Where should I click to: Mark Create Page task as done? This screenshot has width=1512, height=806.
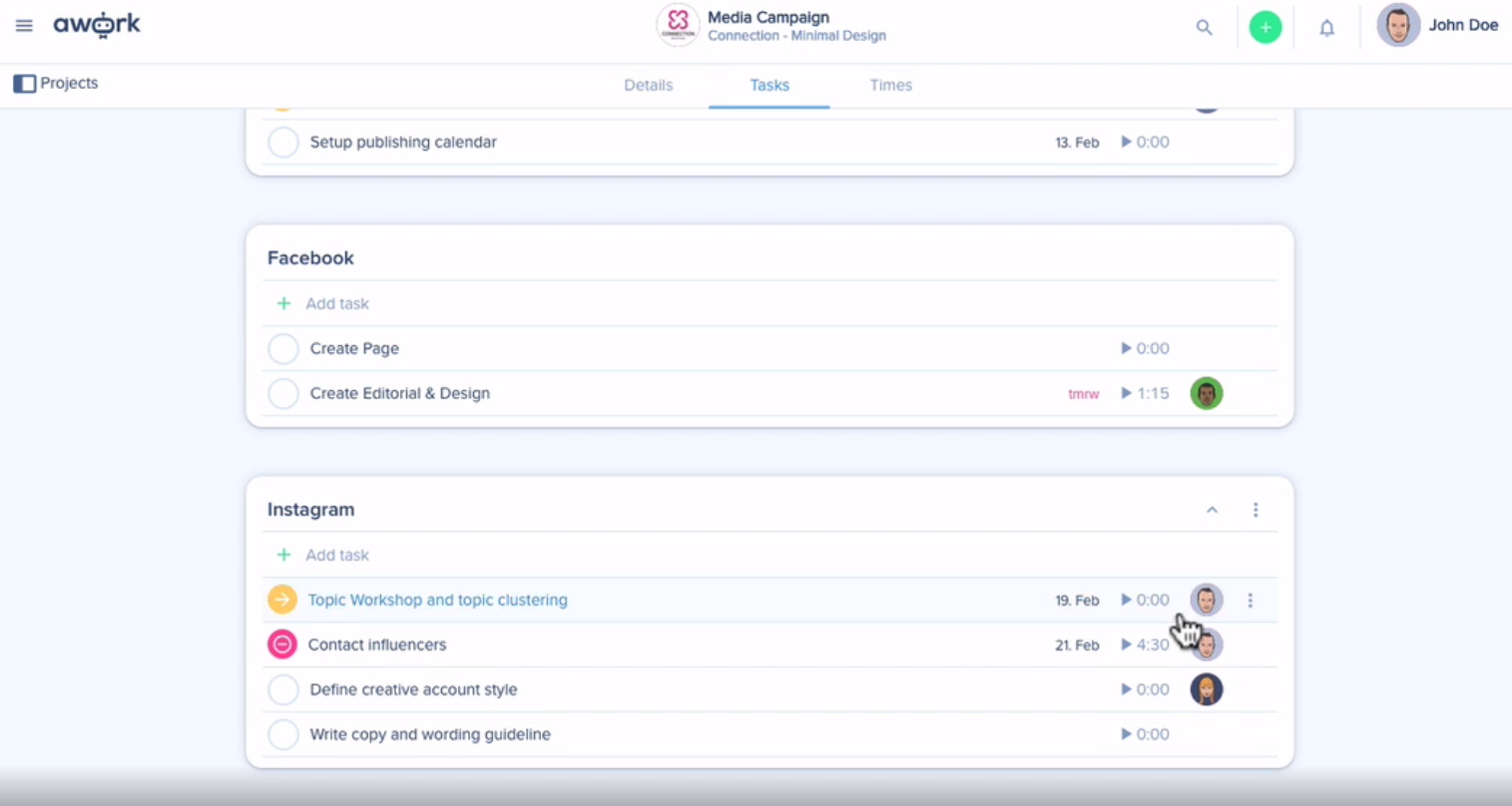click(283, 348)
